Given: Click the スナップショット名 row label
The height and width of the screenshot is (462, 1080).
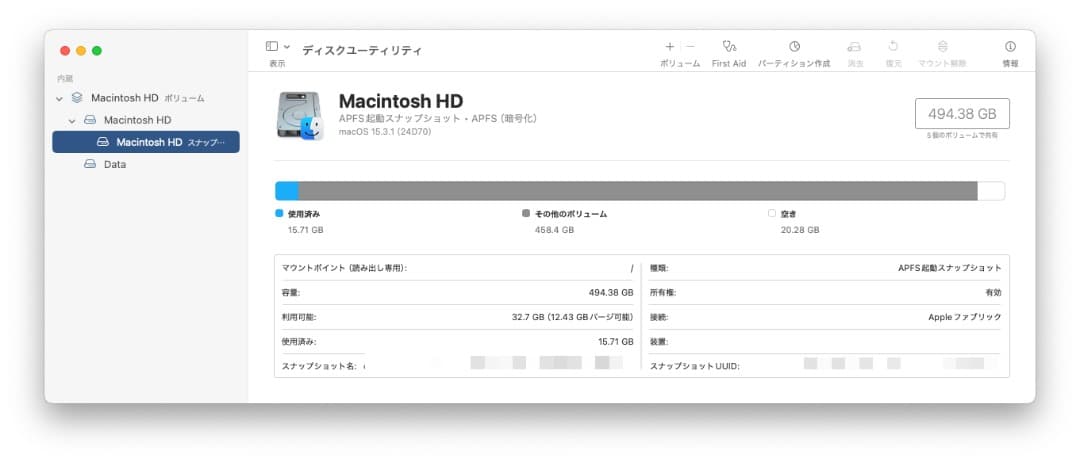Looking at the screenshot, I should tap(319, 366).
